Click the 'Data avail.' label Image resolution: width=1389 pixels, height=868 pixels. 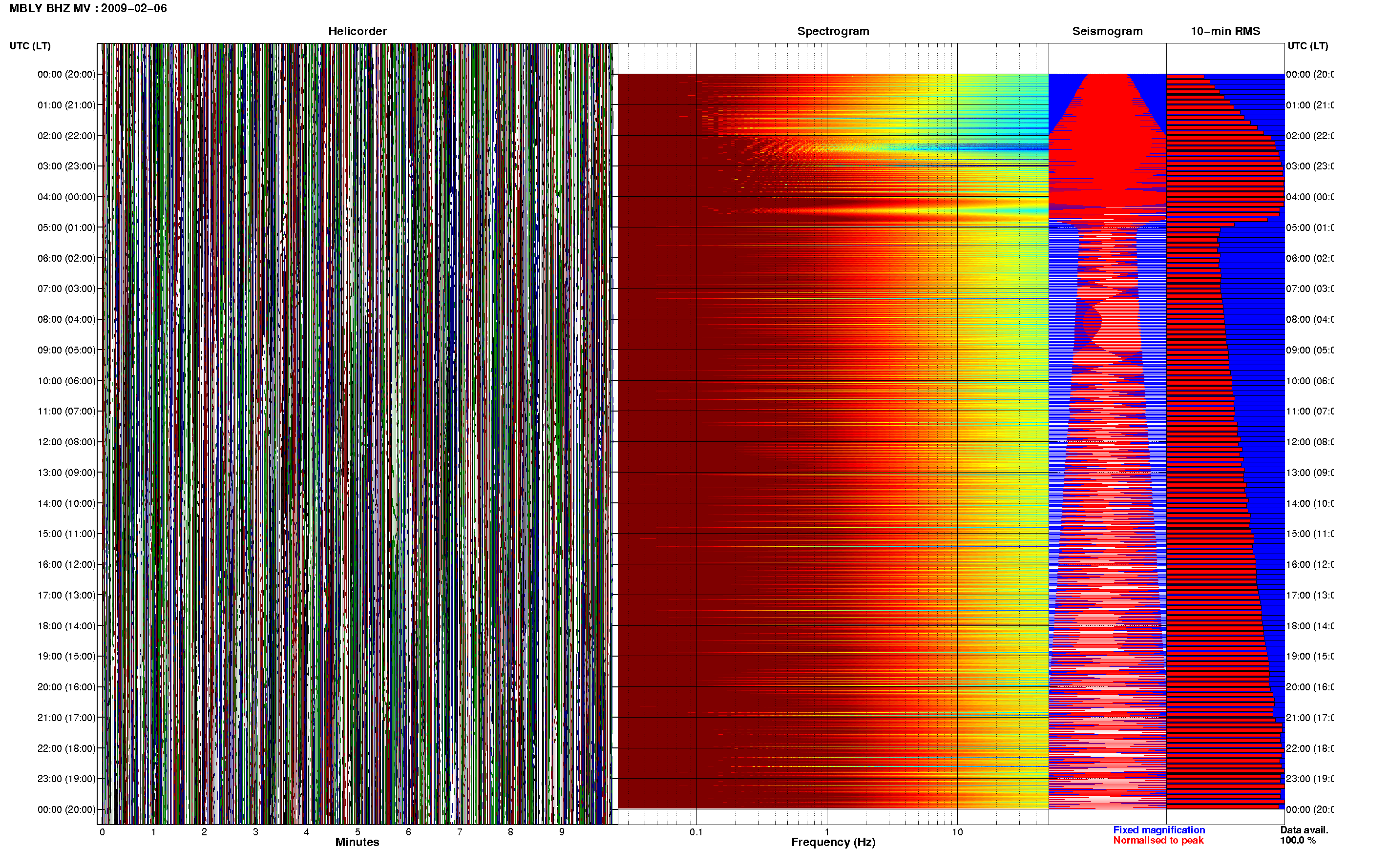(x=1304, y=830)
